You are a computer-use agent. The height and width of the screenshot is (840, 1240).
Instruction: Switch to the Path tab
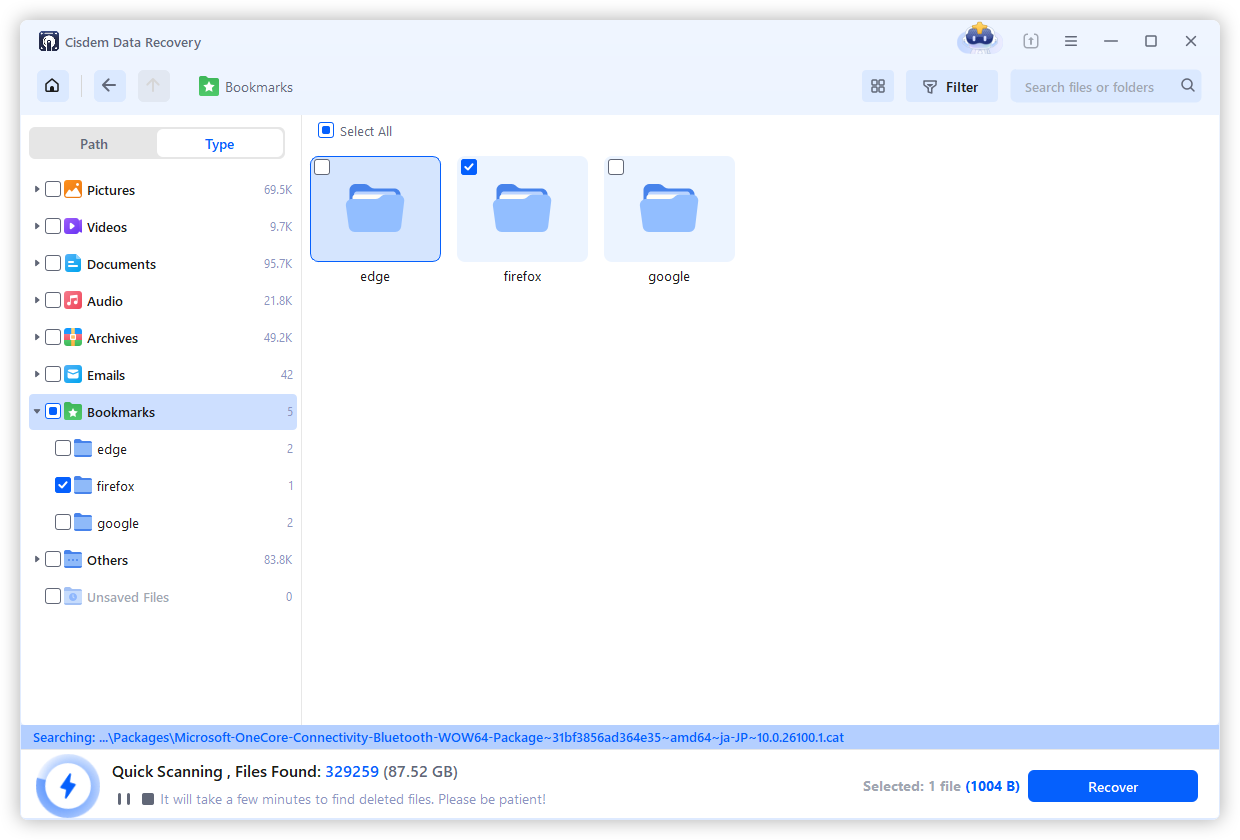pyautogui.click(x=94, y=143)
